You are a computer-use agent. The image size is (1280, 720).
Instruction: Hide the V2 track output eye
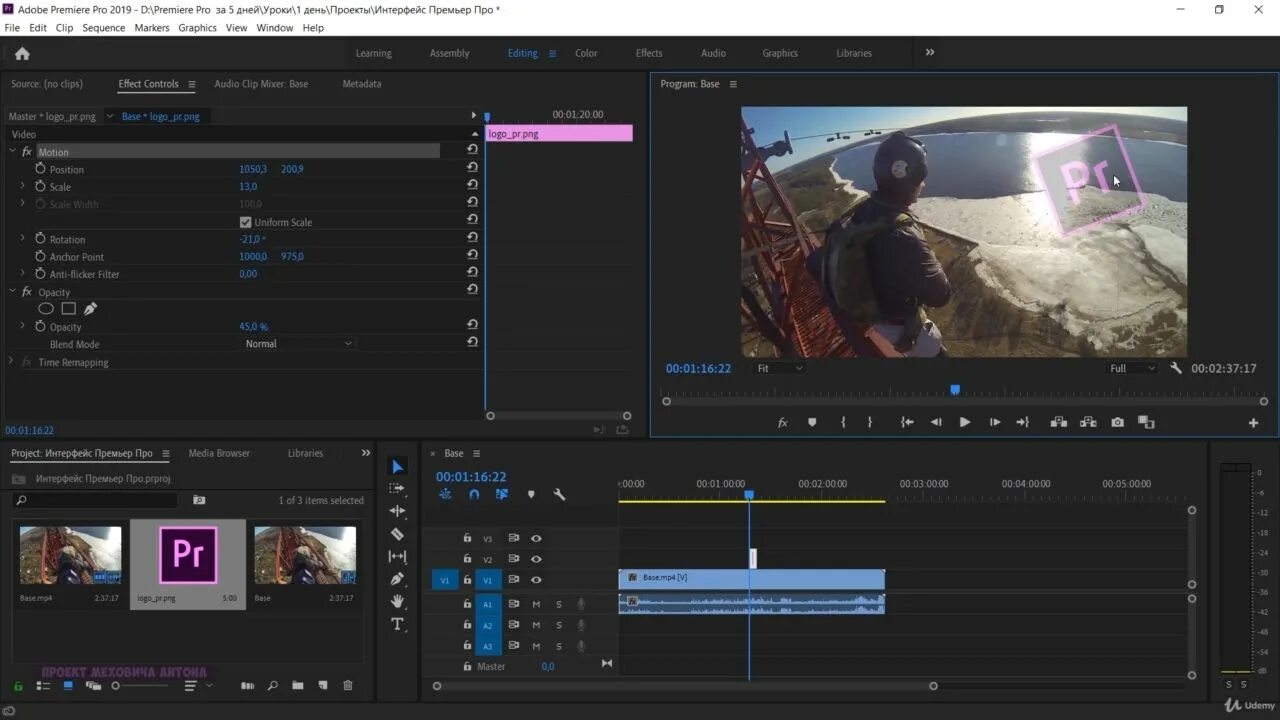536,559
